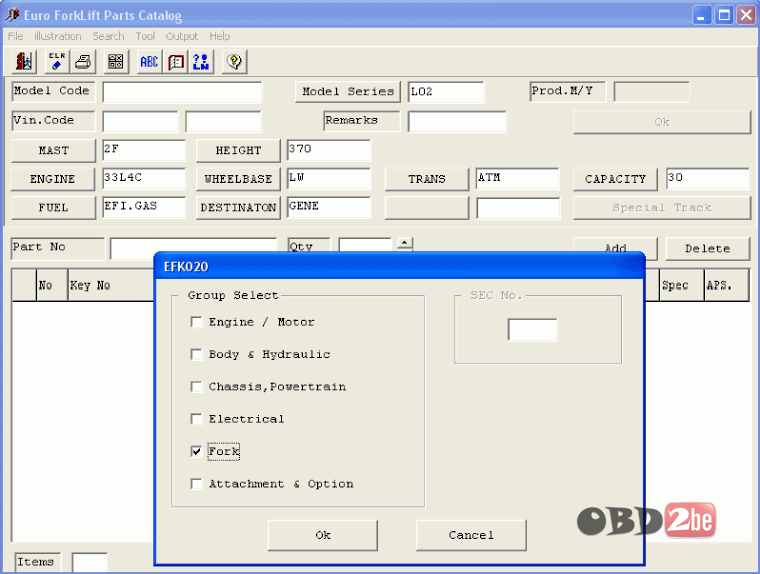Click the engine field showing 33L4C

tap(144, 179)
